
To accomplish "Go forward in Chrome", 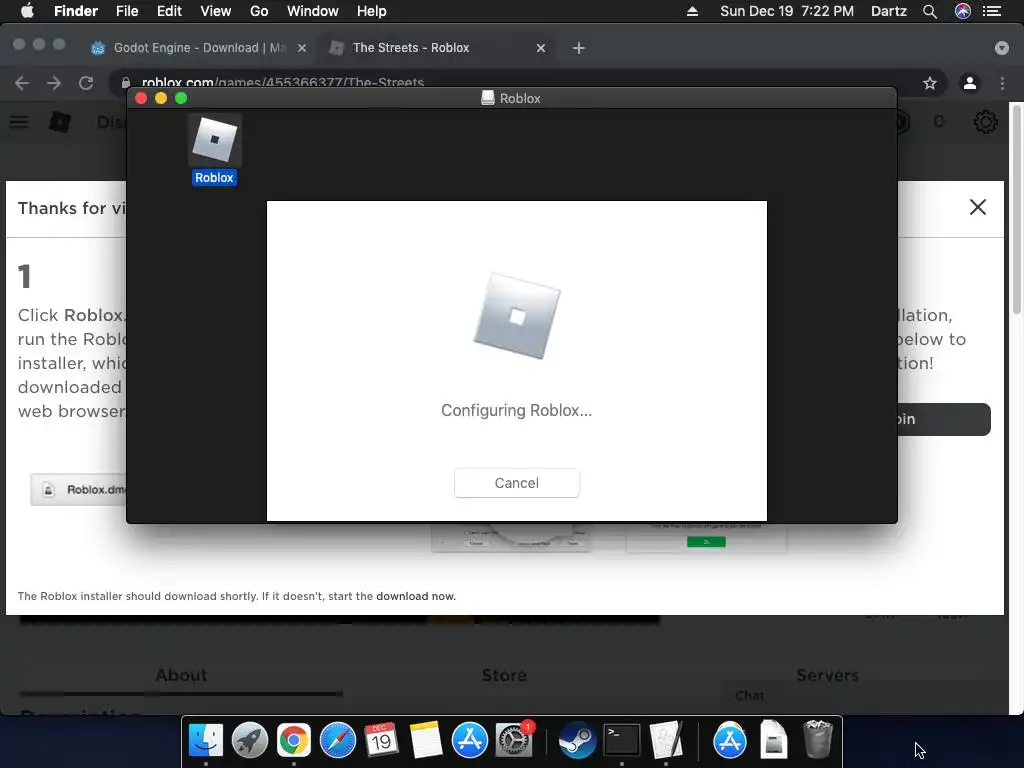I will (54, 83).
